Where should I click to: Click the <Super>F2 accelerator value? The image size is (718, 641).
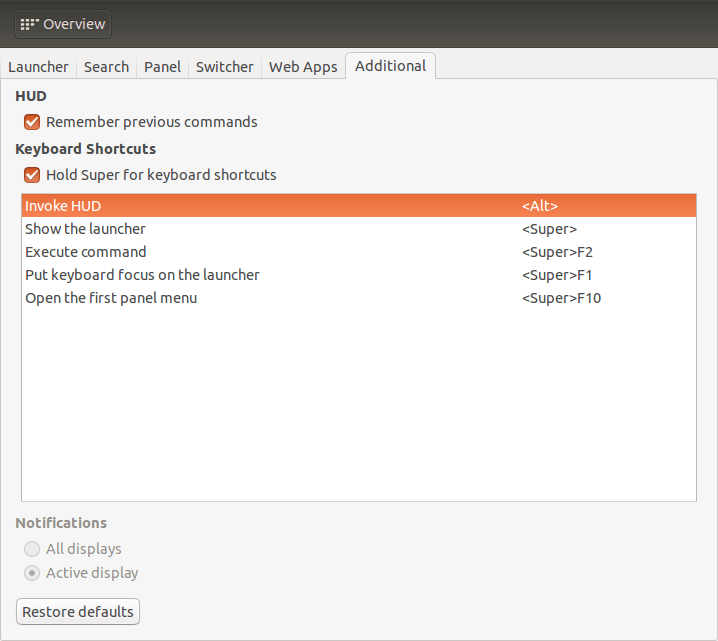(557, 252)
